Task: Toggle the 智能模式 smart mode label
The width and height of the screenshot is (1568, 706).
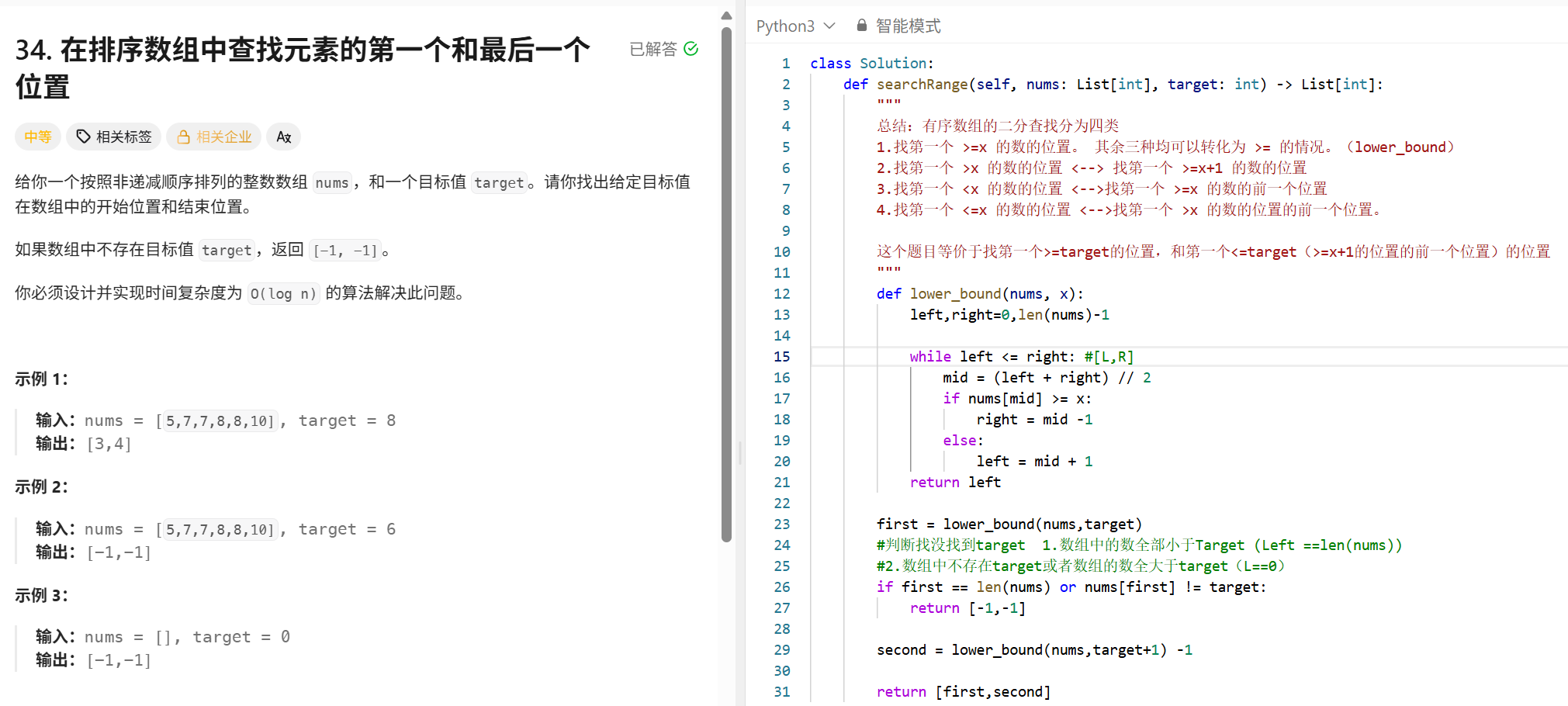Action: [908, 26]
